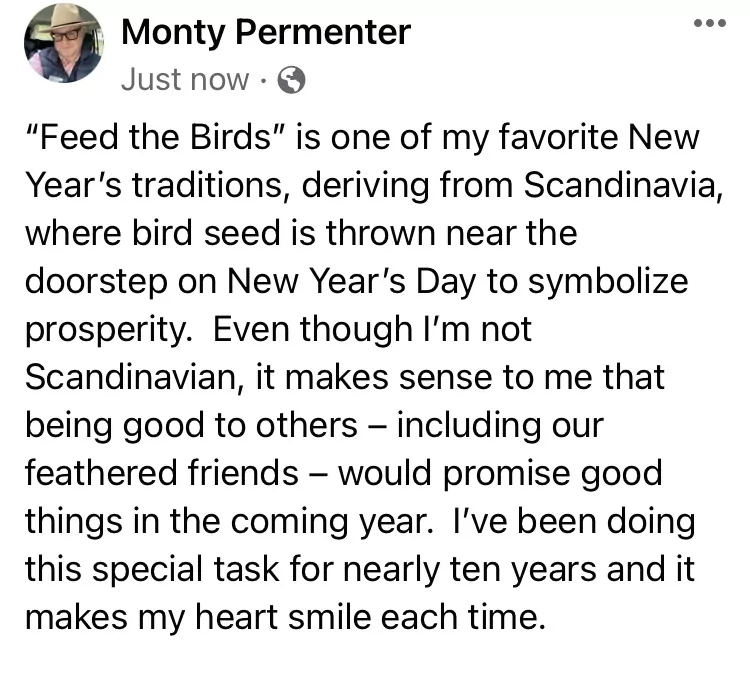The height and width of the screenshot is (677, 750).
Task: Open Monty Permenter's profile picture
Action: tap(61, 43)
